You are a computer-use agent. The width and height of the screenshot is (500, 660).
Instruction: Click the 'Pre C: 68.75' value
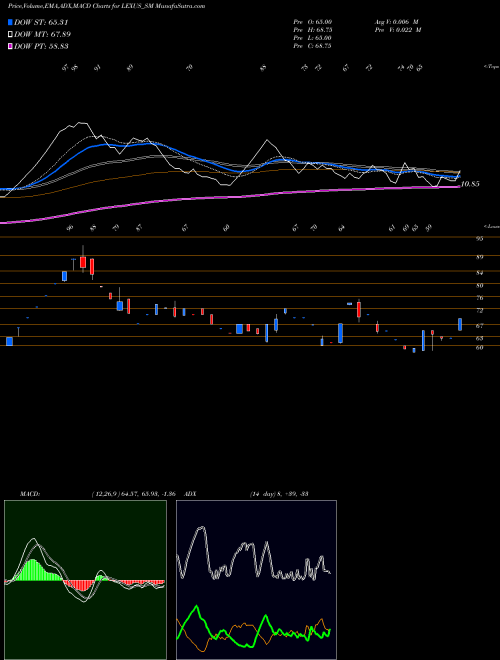pos(312,46)
